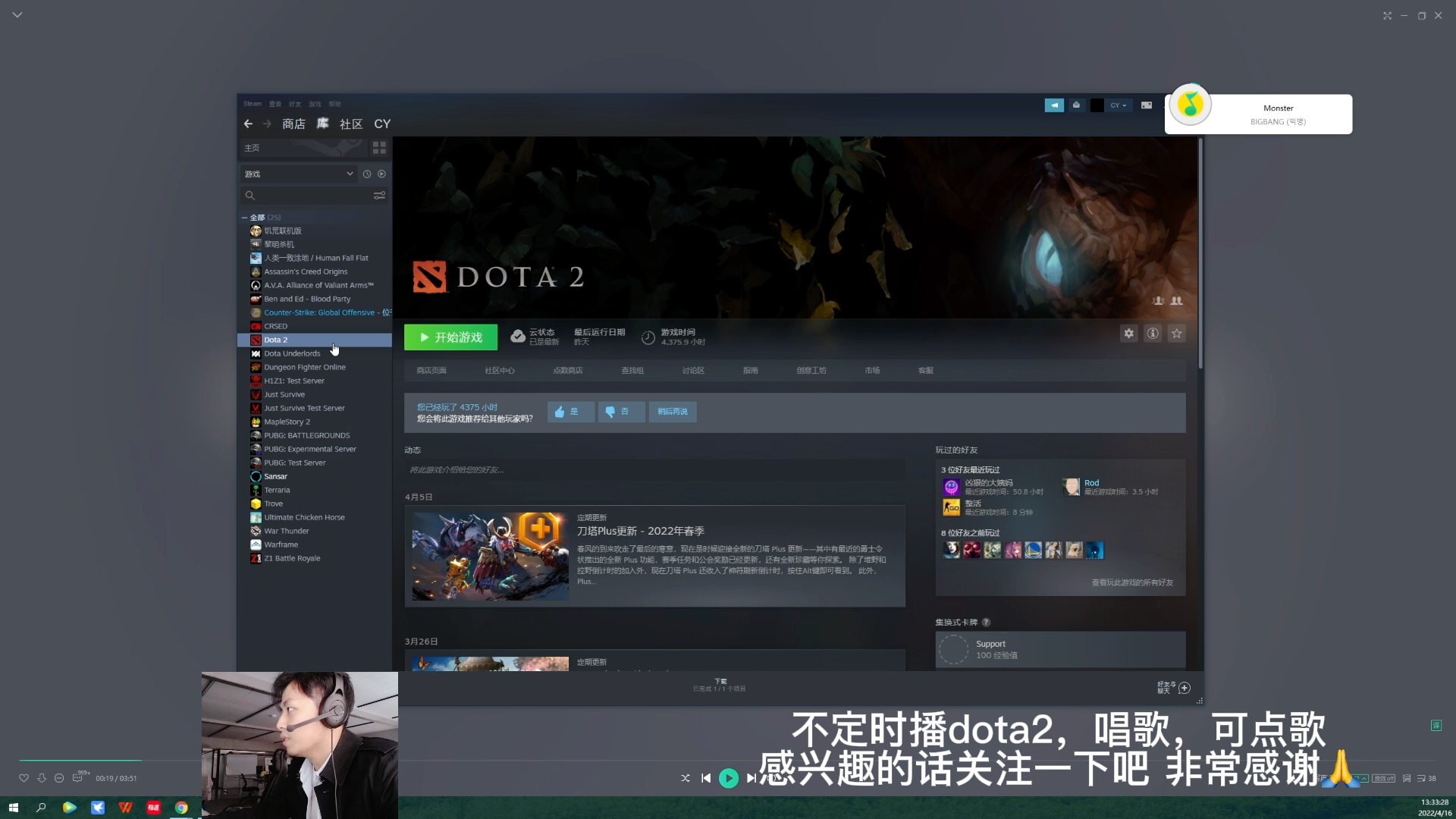This screenshot has height=819, width=1456.
Task: Click the Steam page vertical scrollbar
Action: [x=1200, y=254]
